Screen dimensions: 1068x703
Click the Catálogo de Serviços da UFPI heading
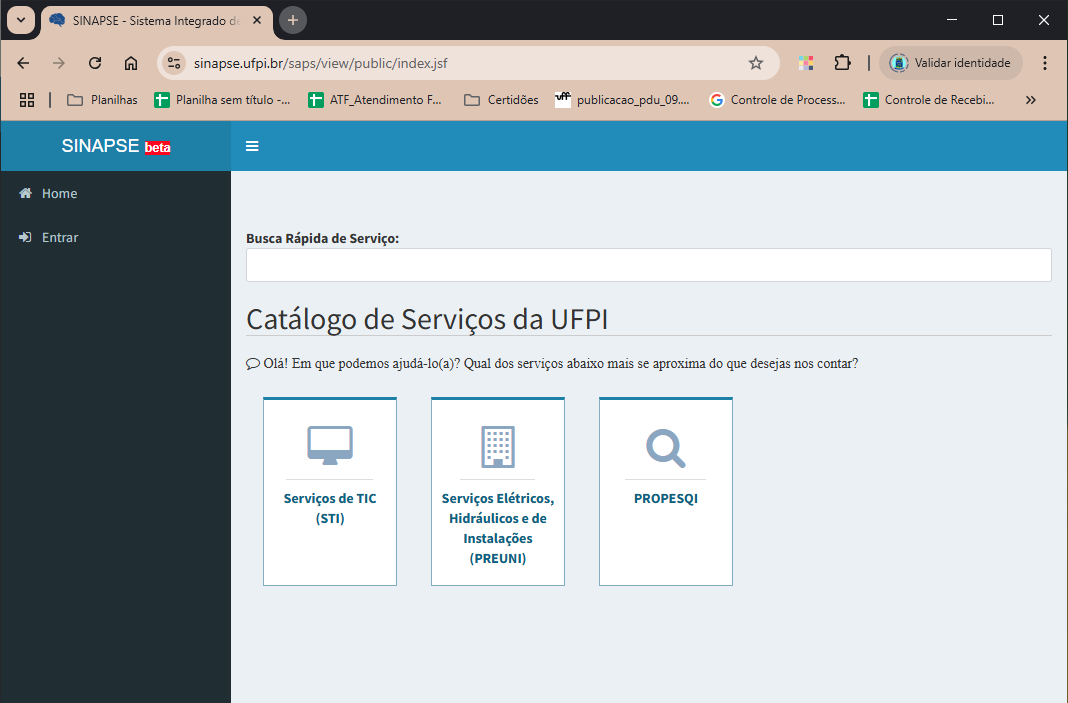click(427, 319)
